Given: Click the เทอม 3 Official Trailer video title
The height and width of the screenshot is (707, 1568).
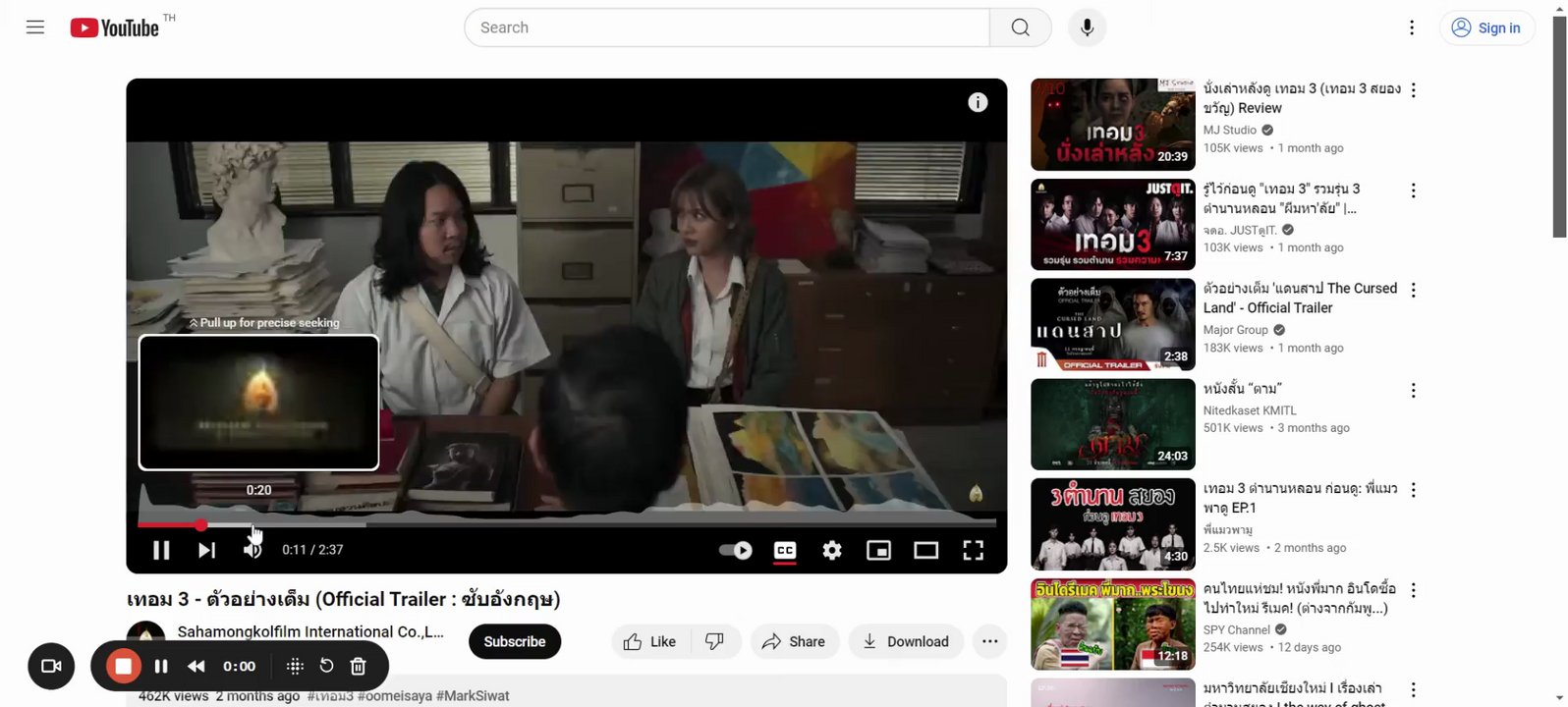Looking at the screenshot, I should tap(344, 599).
